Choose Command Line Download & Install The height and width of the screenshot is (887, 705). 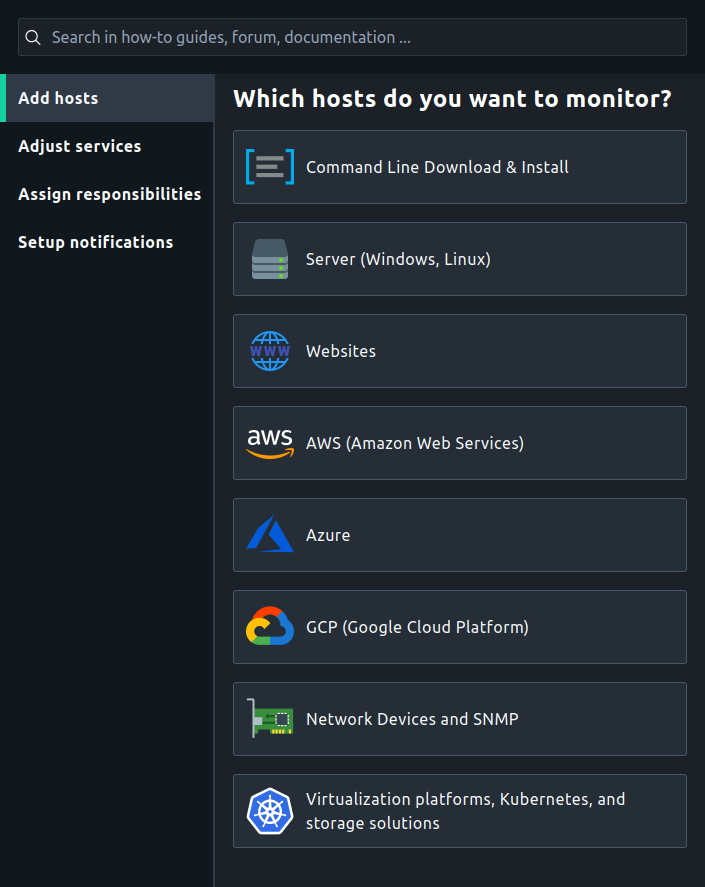pos(459,167)
